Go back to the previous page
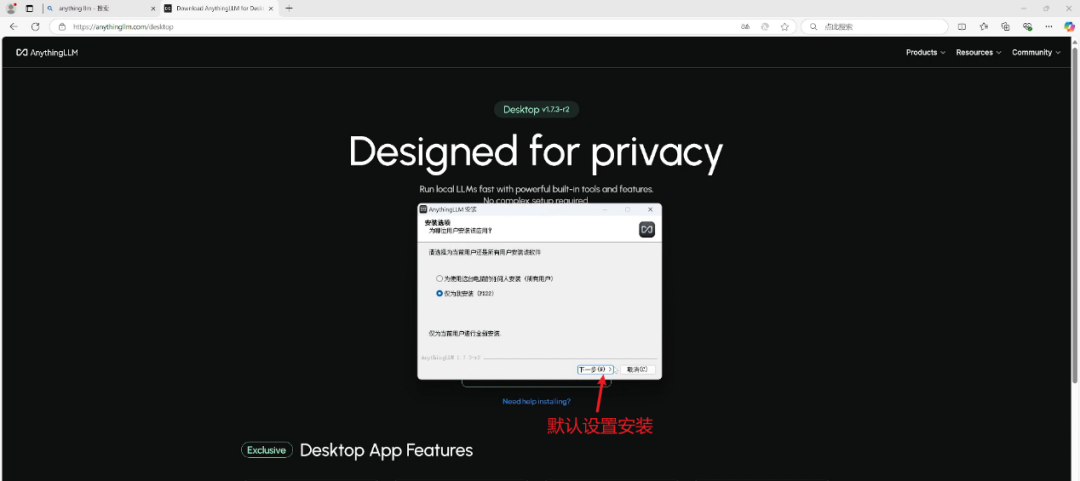The image size is (1080, 481). 14,26
